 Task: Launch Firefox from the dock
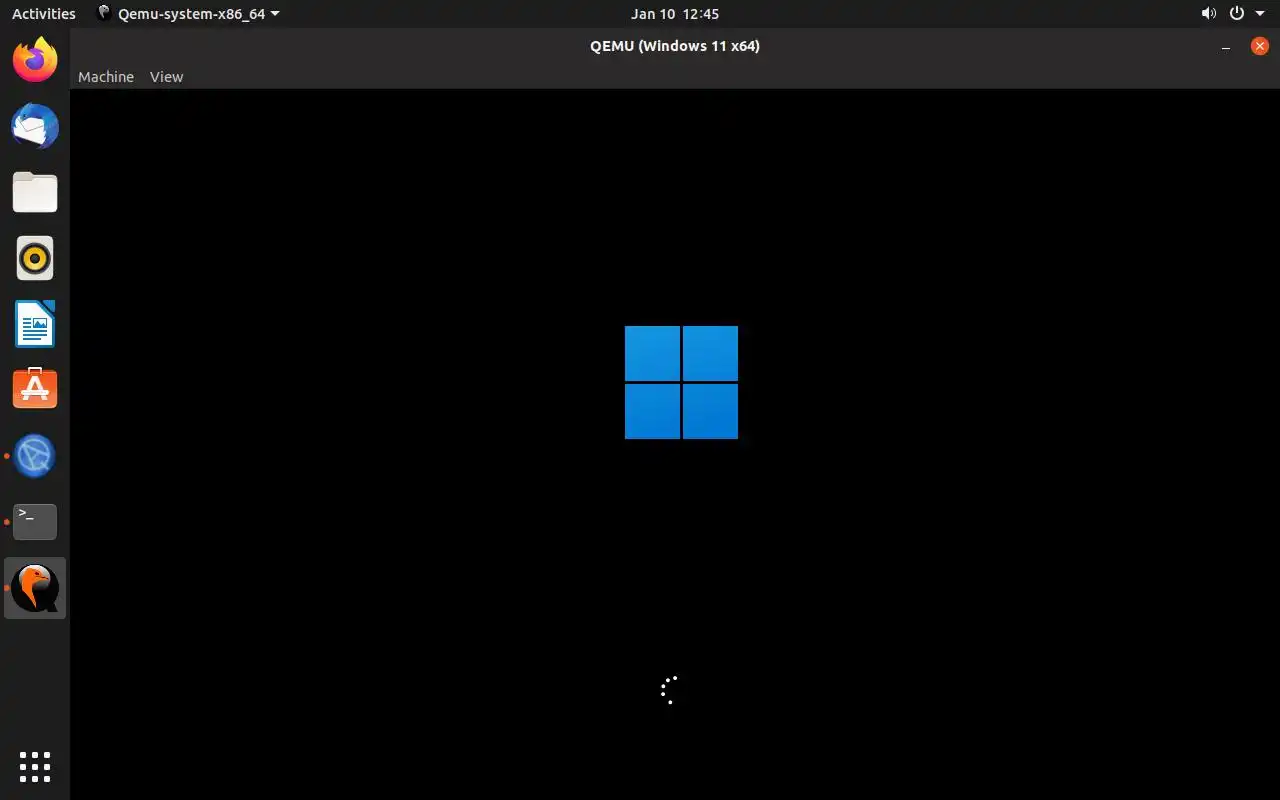click(35, 60)
